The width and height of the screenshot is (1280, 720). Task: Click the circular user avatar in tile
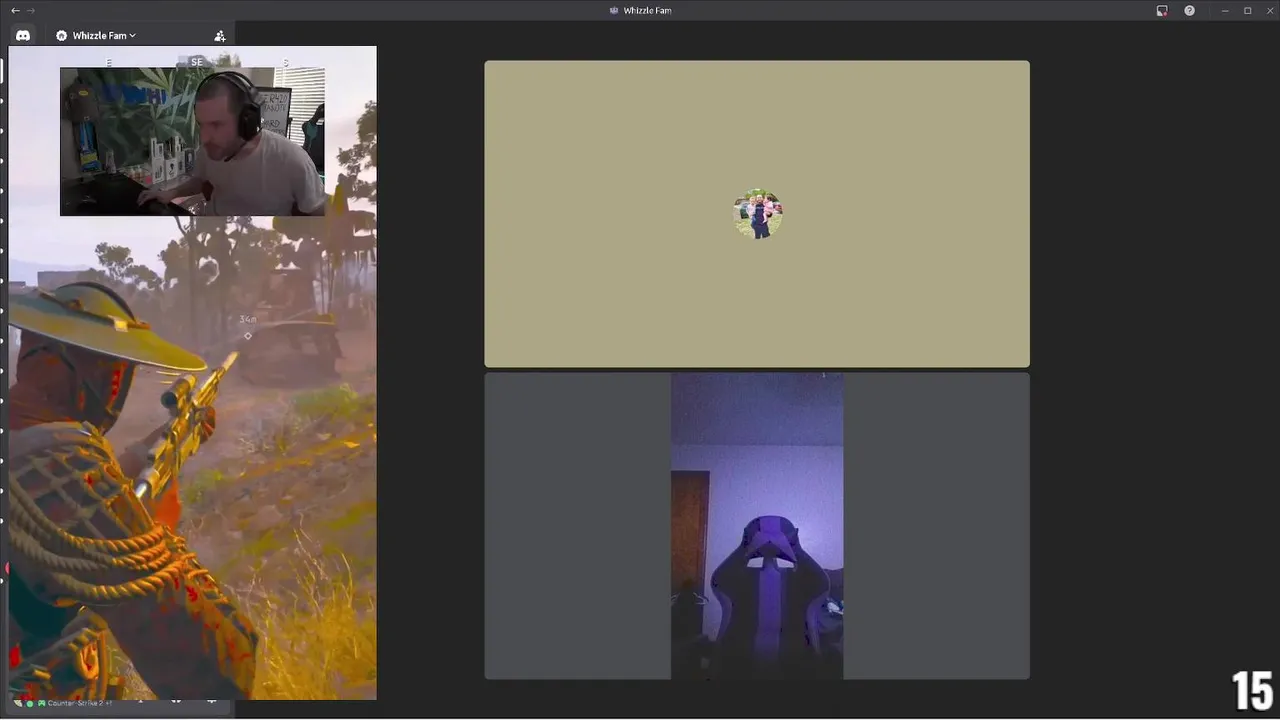point(757,214)
